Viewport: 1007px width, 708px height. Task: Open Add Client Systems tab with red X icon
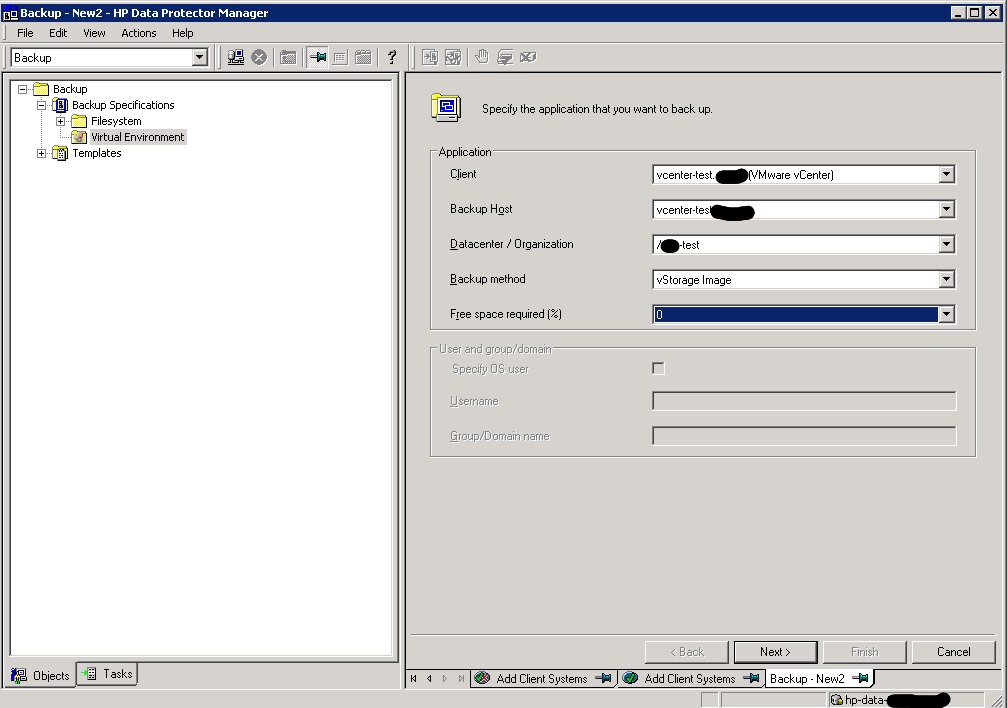click(543, 678)
